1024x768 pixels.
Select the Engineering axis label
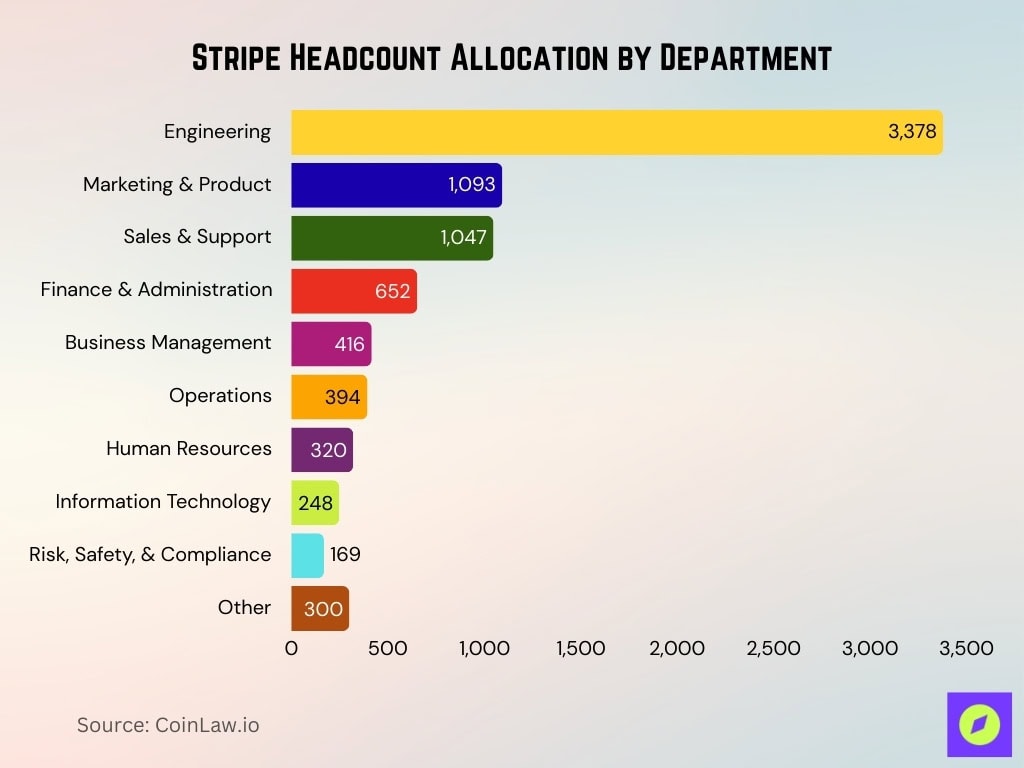[x=217, y=131]
